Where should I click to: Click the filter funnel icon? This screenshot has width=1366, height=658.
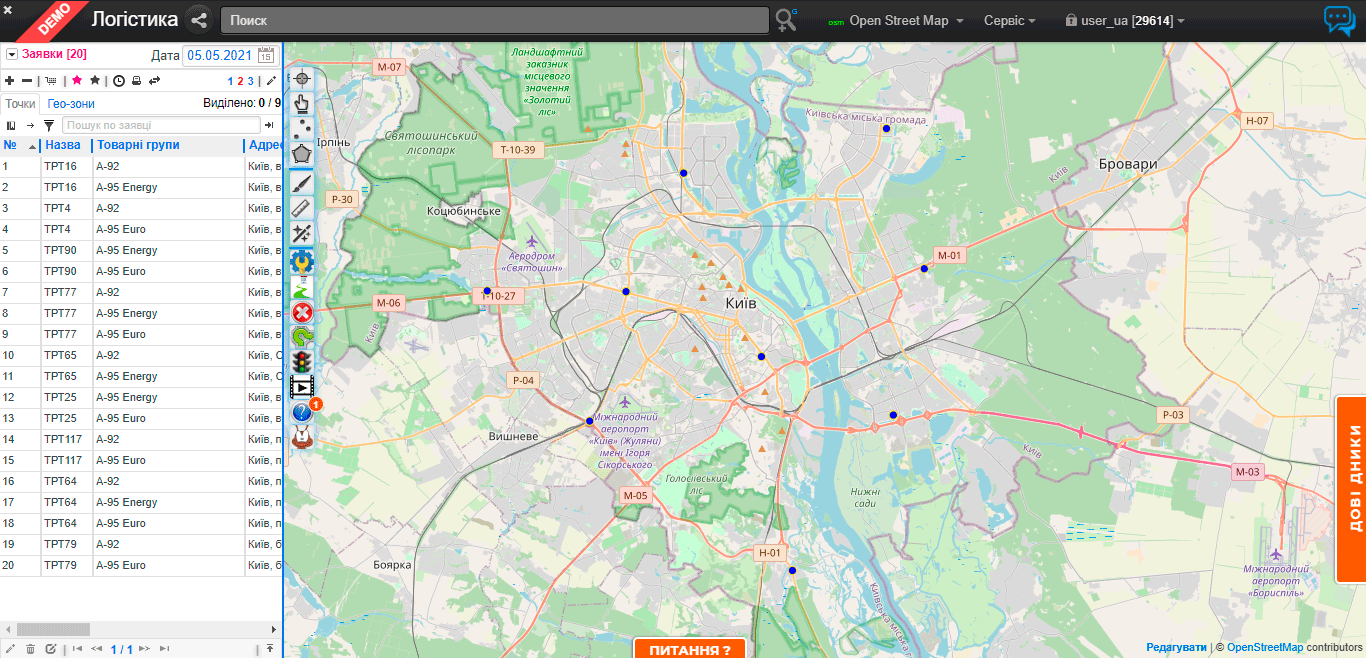(49, 125)
